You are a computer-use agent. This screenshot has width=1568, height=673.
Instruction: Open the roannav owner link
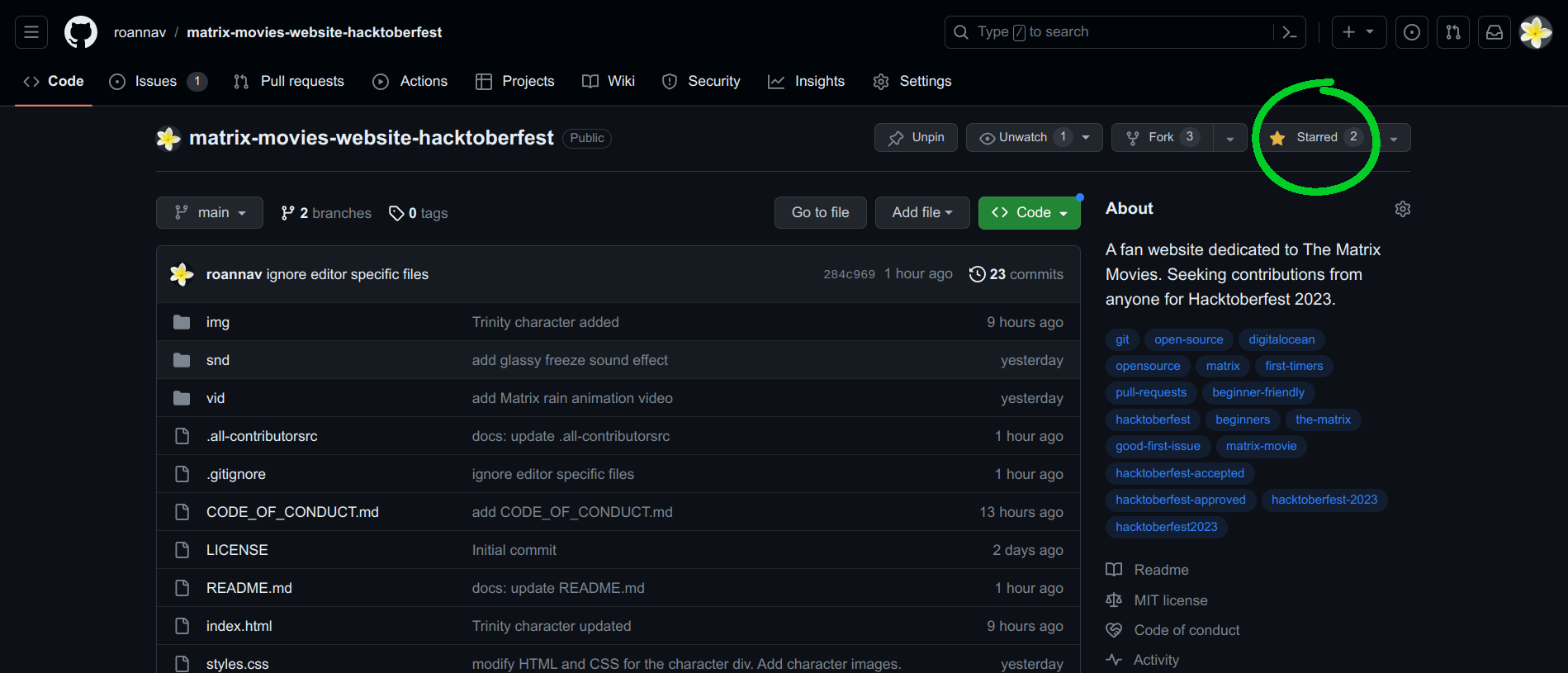[x=140, y=32]
